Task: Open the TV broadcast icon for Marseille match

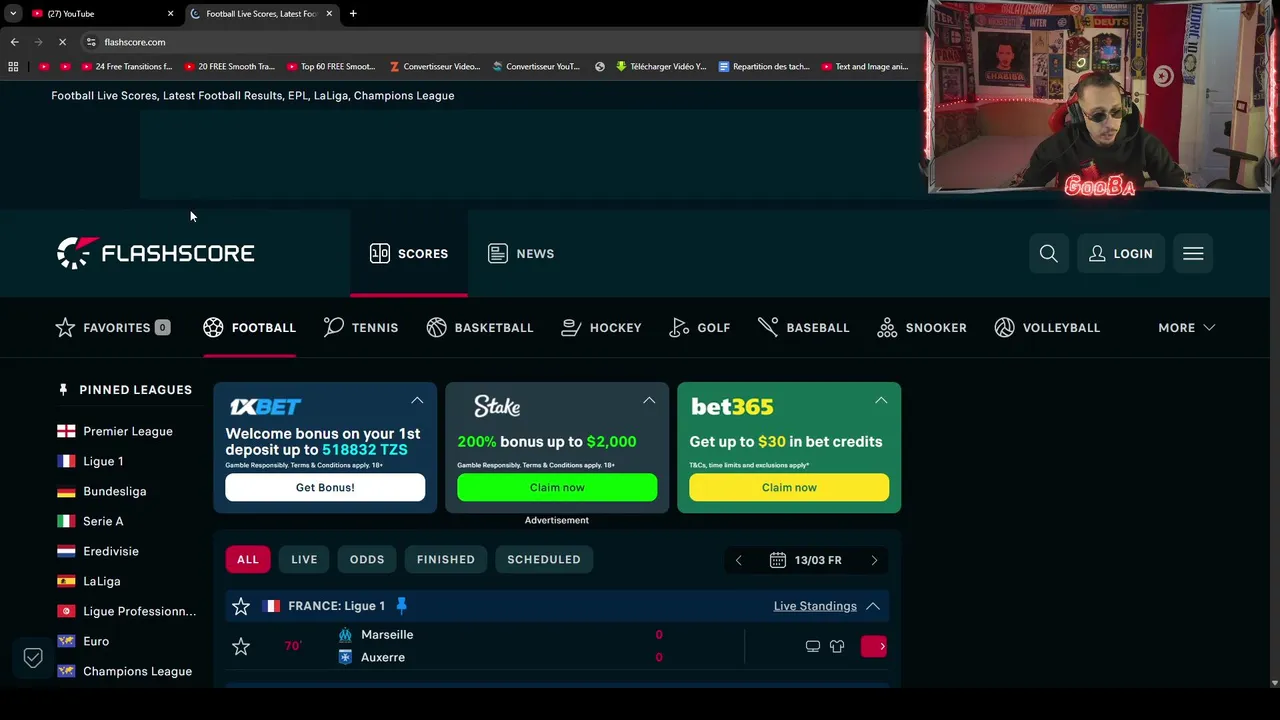Action: [813, 646]
